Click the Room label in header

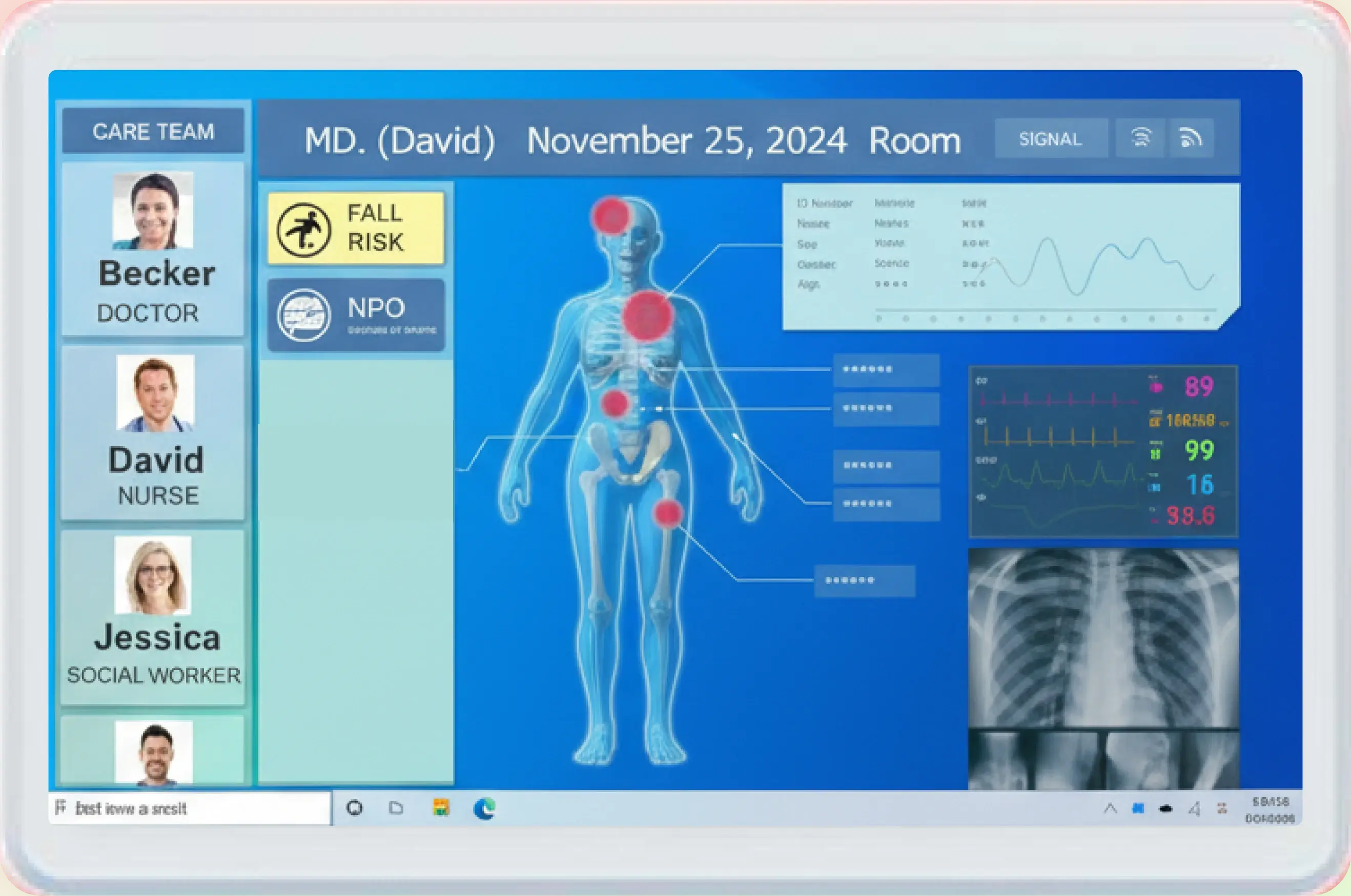[915, 140]
